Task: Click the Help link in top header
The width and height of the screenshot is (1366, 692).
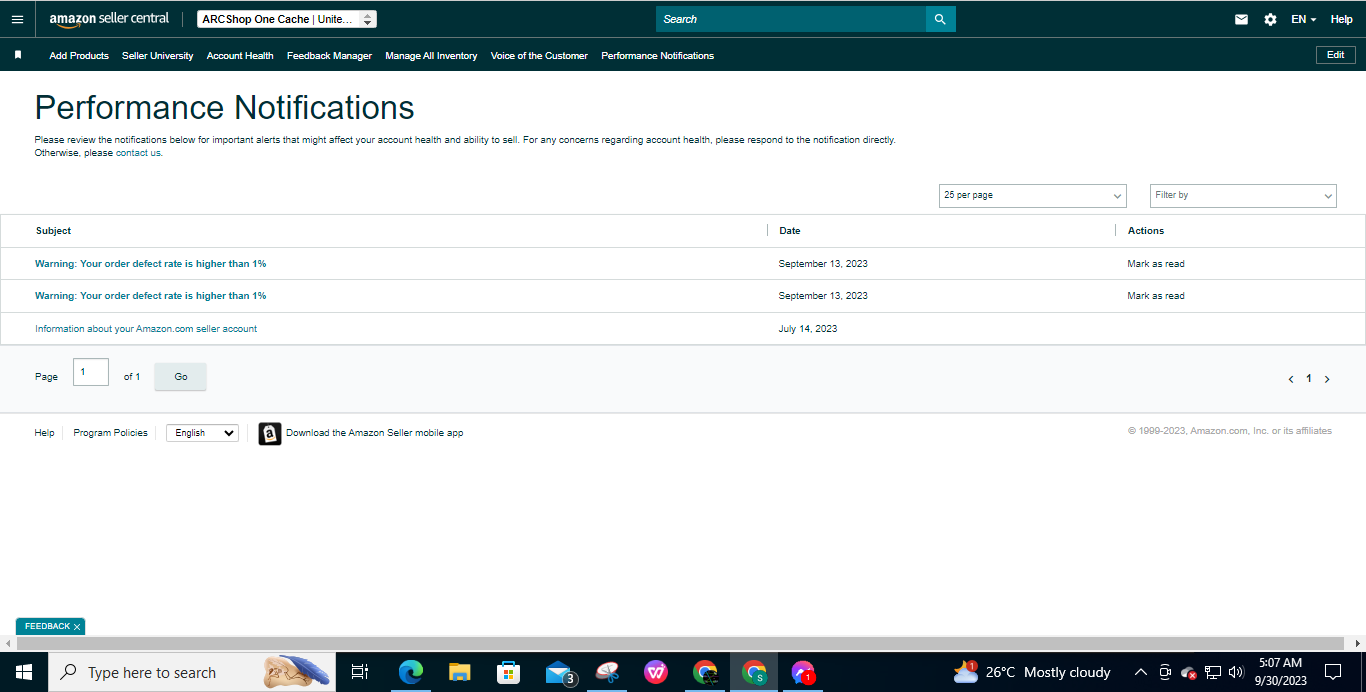Action: (x=1341, y=19)
